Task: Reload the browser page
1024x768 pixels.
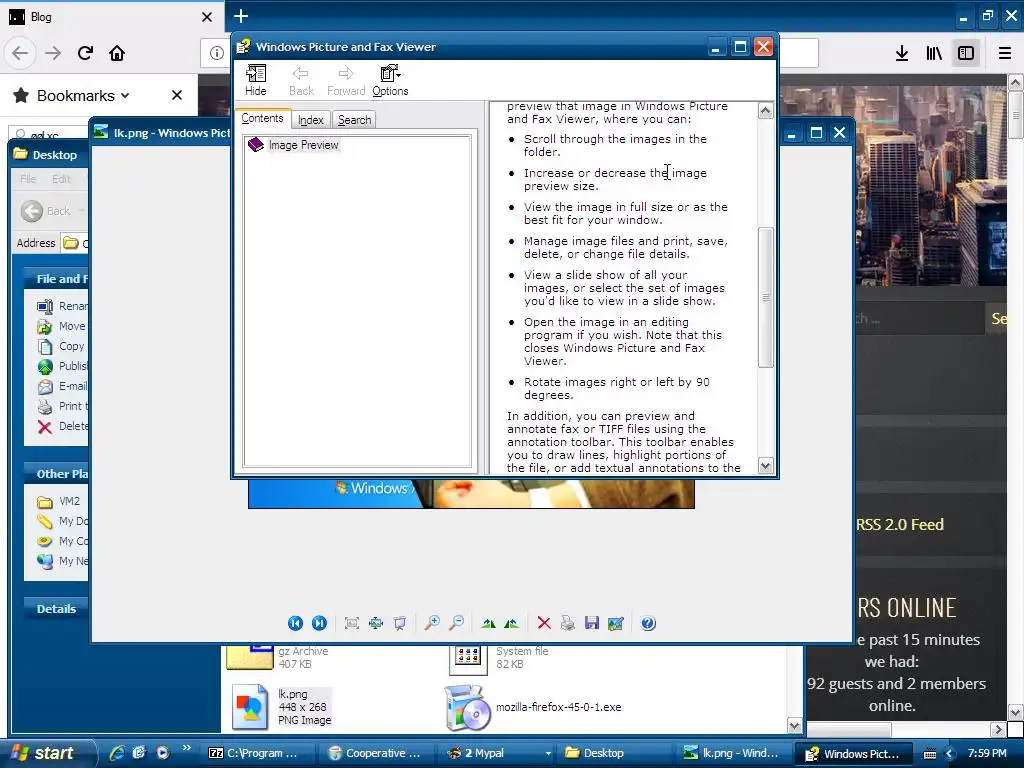Action: 85,53
